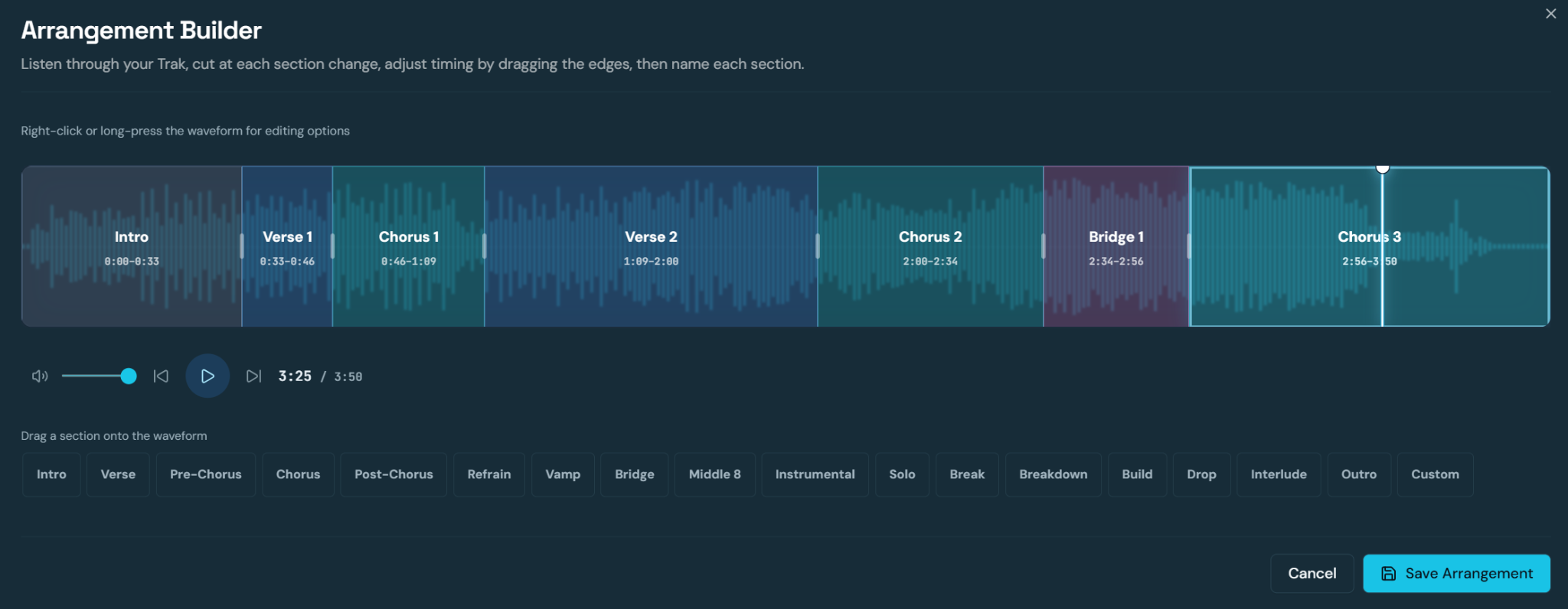Click the edge handle between Chorus 1 and Verse 2
Image resolution: width=1568 pixels, height=609 pixels.
[x=485, y=246]
